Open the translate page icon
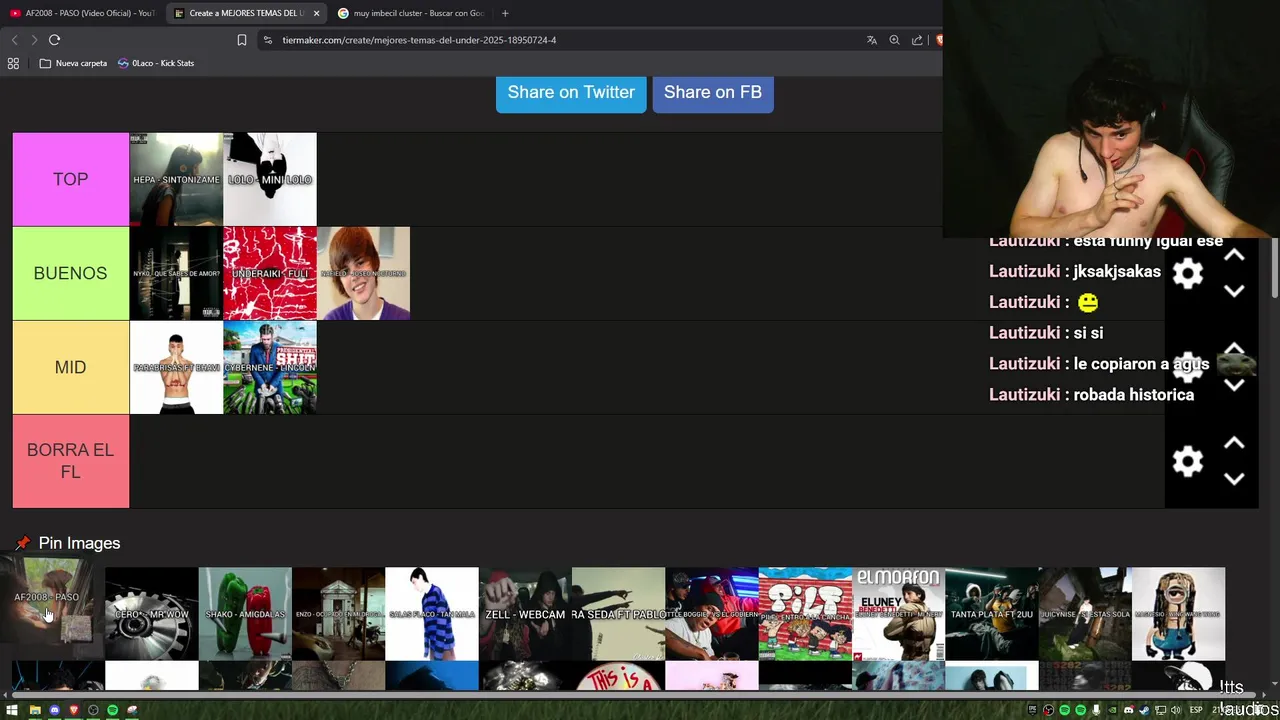 tap(871, 40)
